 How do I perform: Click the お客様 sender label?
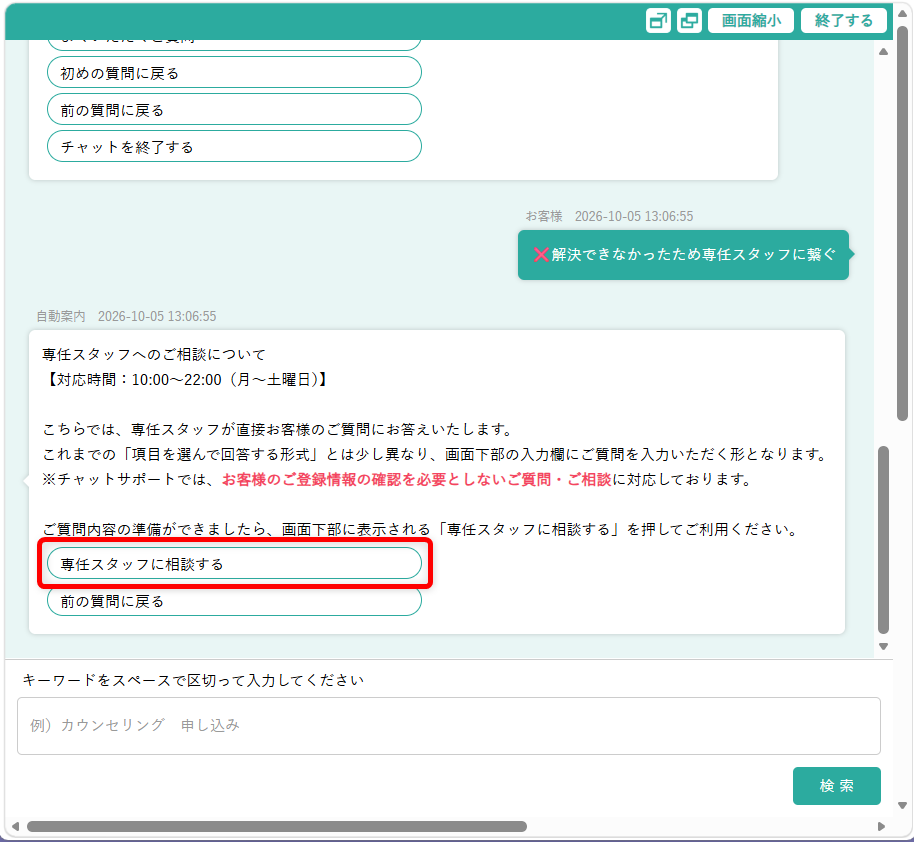pos(544,216)
